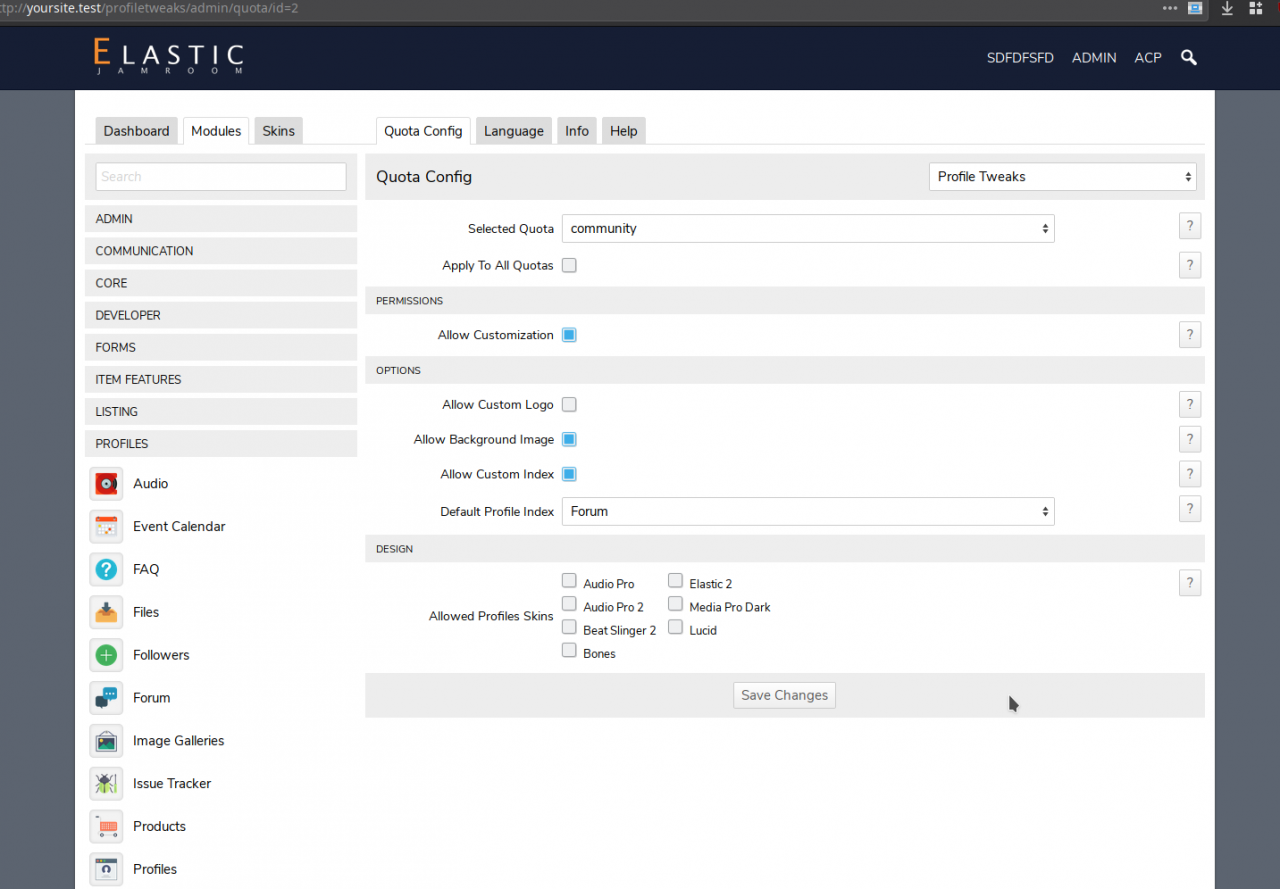Enable the Apply To All Quotas checkbox
The image size is (1280, 889).
[x=569, y=266]
